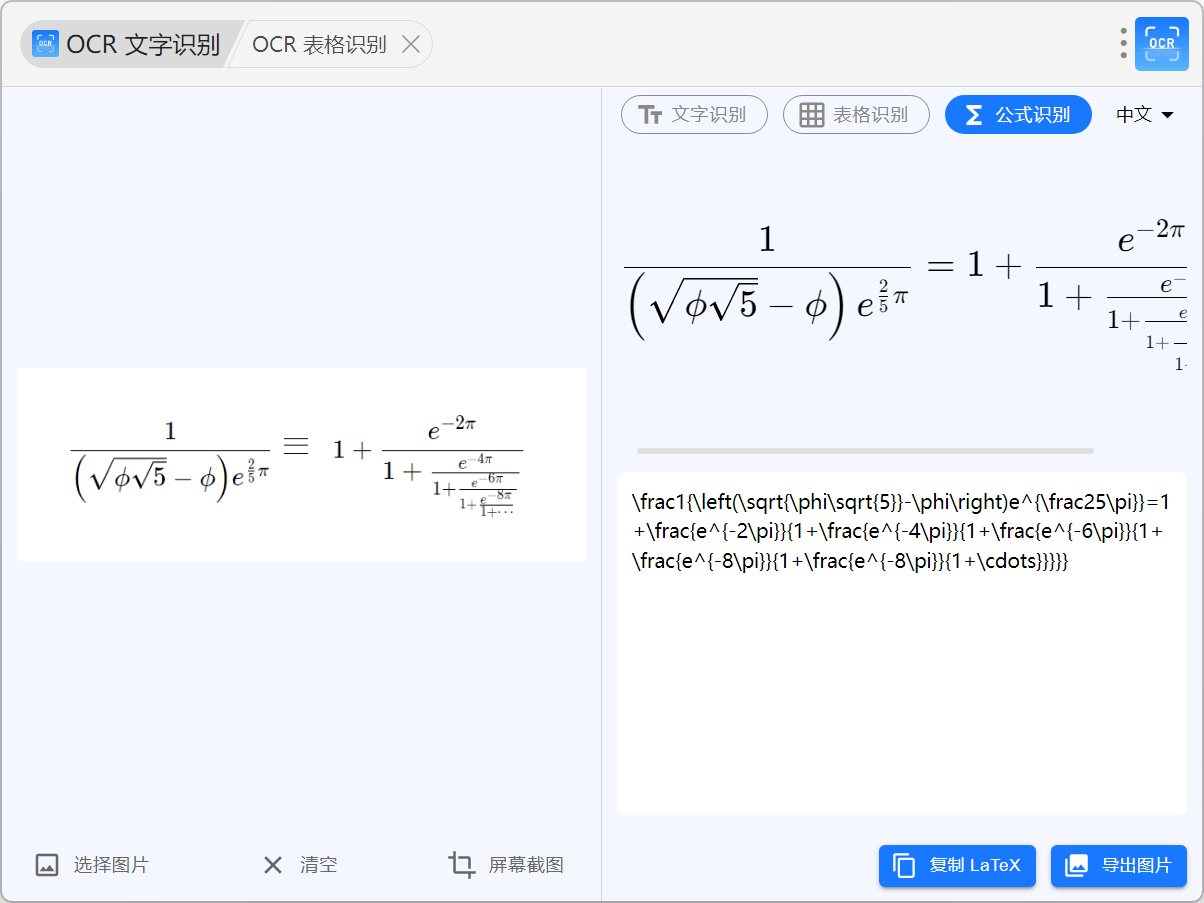Image resolution: width=1204 pixels, height=903 pixels.
Task: Enable 文字识别 text recognition mode
Action: tap(694, 115)
